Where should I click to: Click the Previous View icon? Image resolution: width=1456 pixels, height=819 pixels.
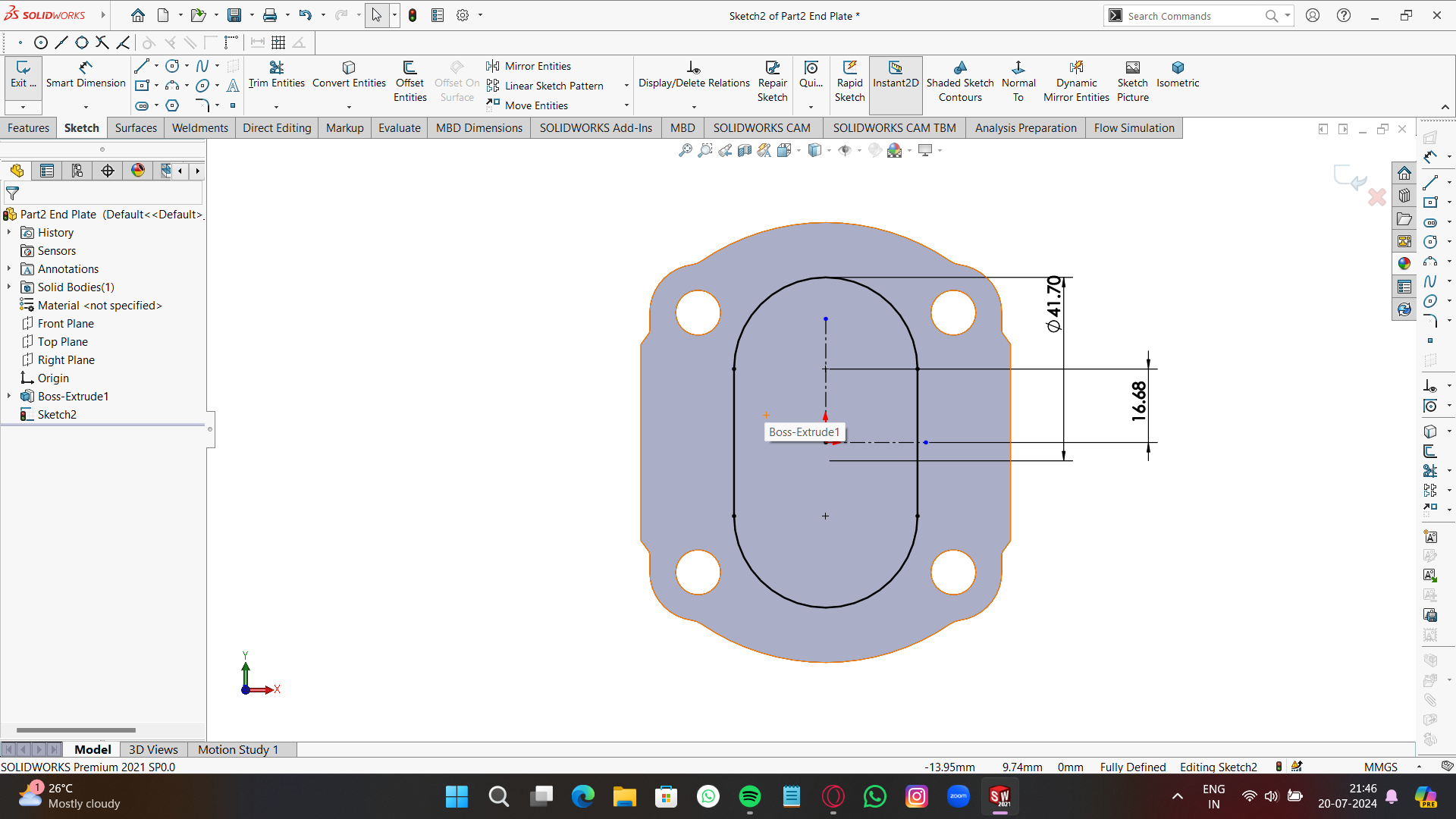(725, 150)
